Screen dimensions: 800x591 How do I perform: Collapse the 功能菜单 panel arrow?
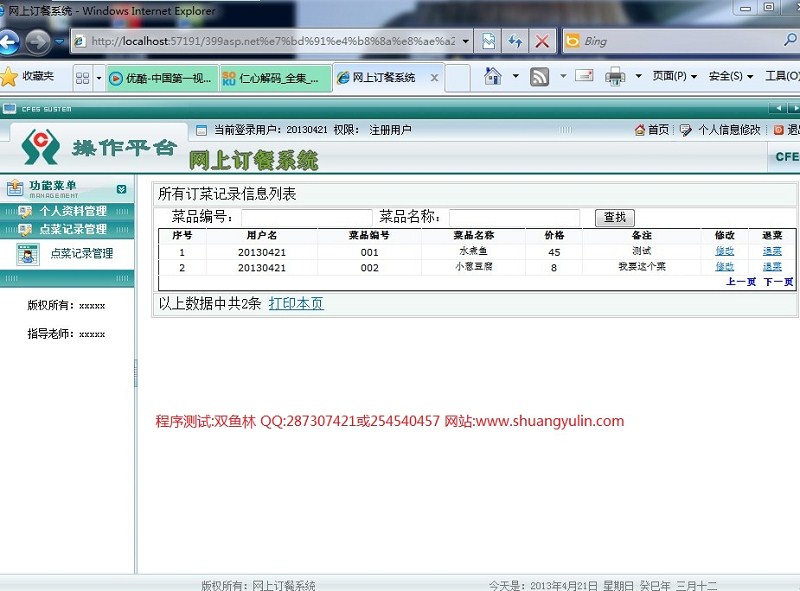pyautogui.click(x=121, y=189)
